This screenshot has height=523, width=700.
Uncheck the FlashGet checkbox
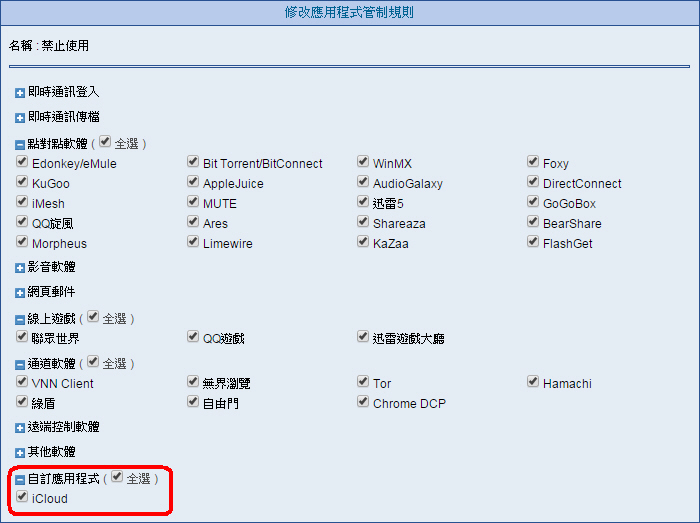(533, 241)
